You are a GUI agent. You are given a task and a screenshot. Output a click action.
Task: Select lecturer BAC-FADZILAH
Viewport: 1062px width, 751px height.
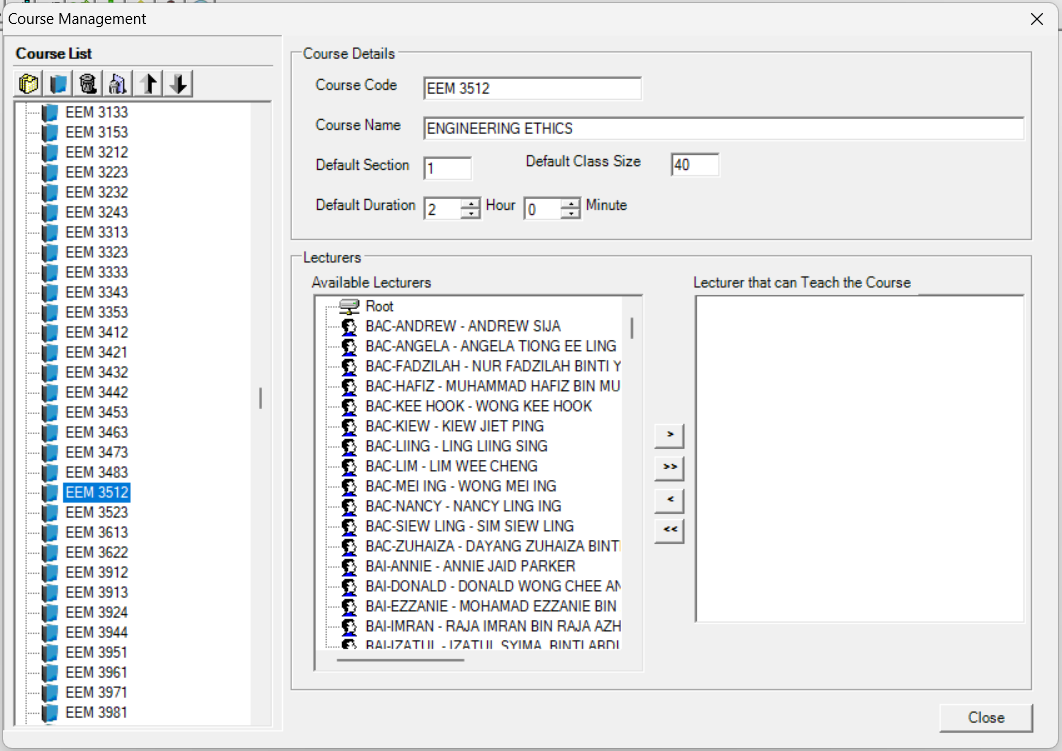point(492,366)
